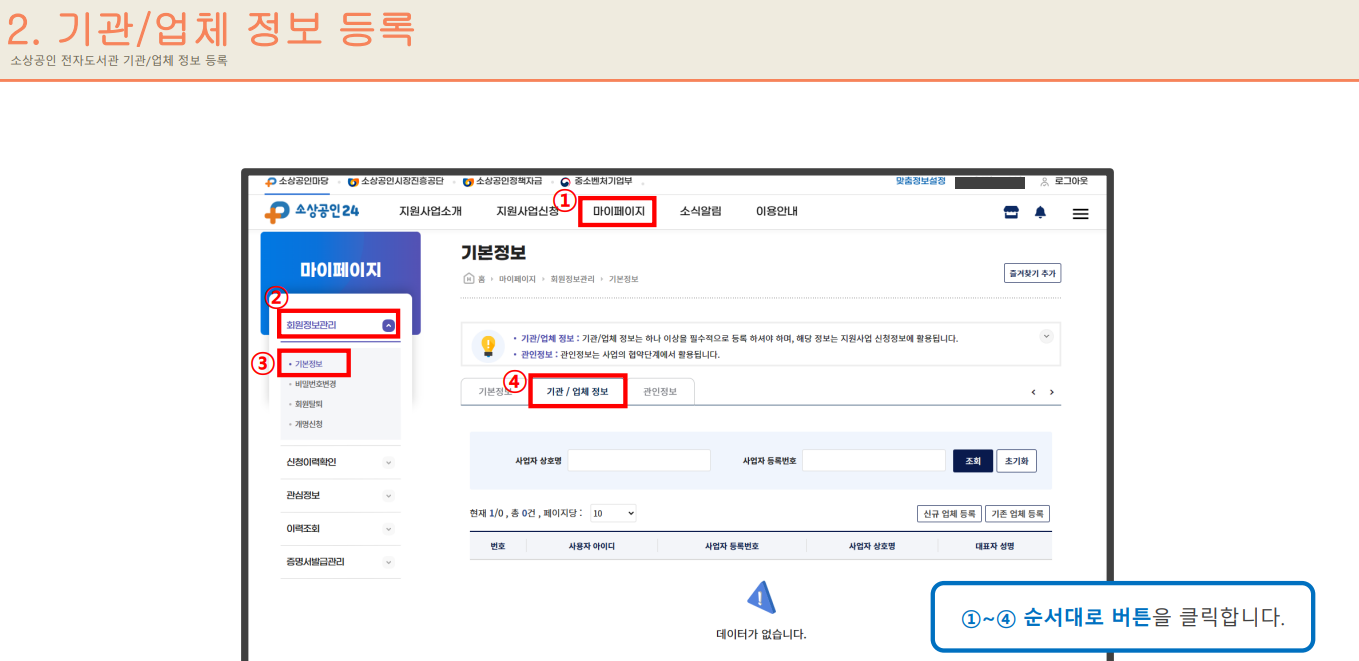Collapse the 회원정보관리 menu chevron
Image resolution: width=1359 pixels, height=661 pixels.
(388, 325)
